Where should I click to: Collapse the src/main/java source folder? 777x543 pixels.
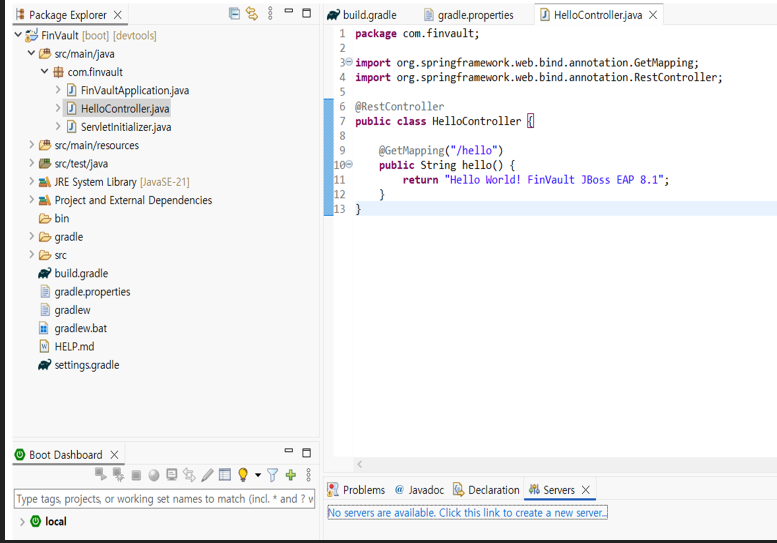(31, 53)
